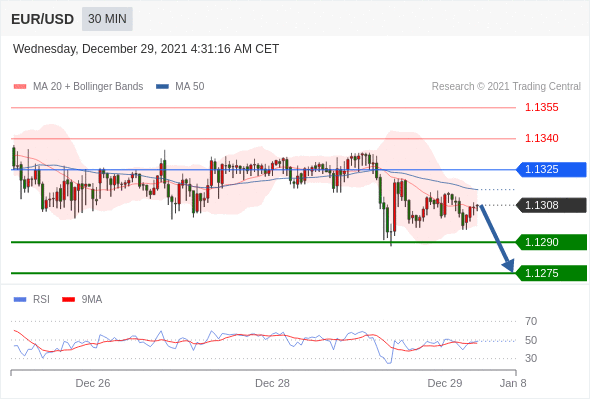The height and width of the screenshot is (400, 590).
Task: Click the MA 20 + Bollinger Bands legend swatch
Action: (20, 87)
